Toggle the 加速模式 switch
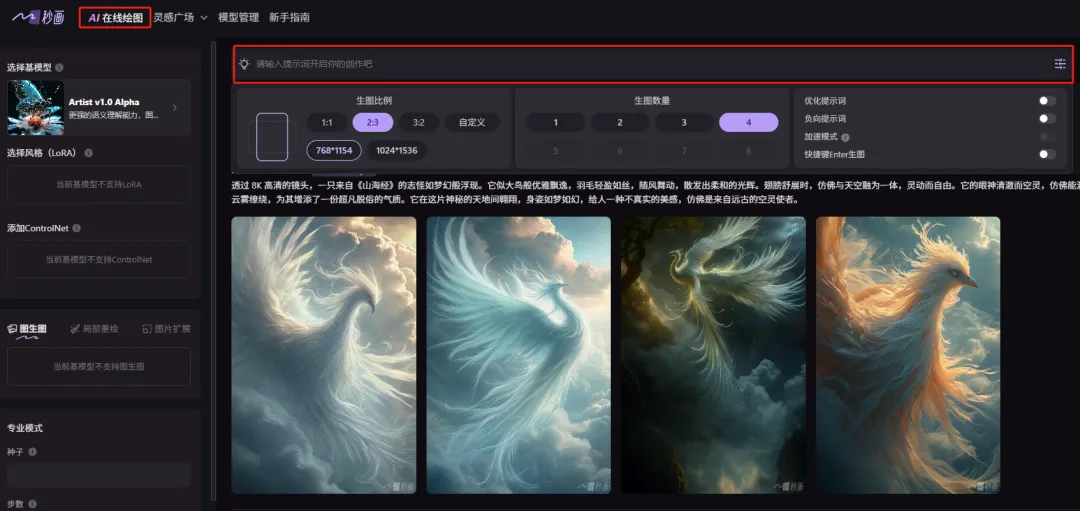Screen dimensions: 1080x511 click(x=1047, y=136)
